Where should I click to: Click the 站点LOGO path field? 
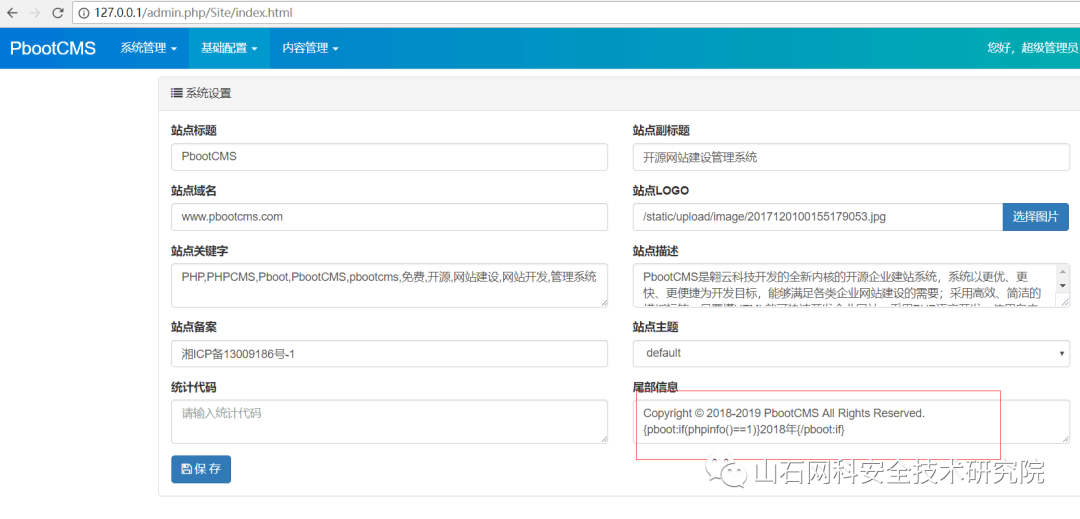[818, 217]
